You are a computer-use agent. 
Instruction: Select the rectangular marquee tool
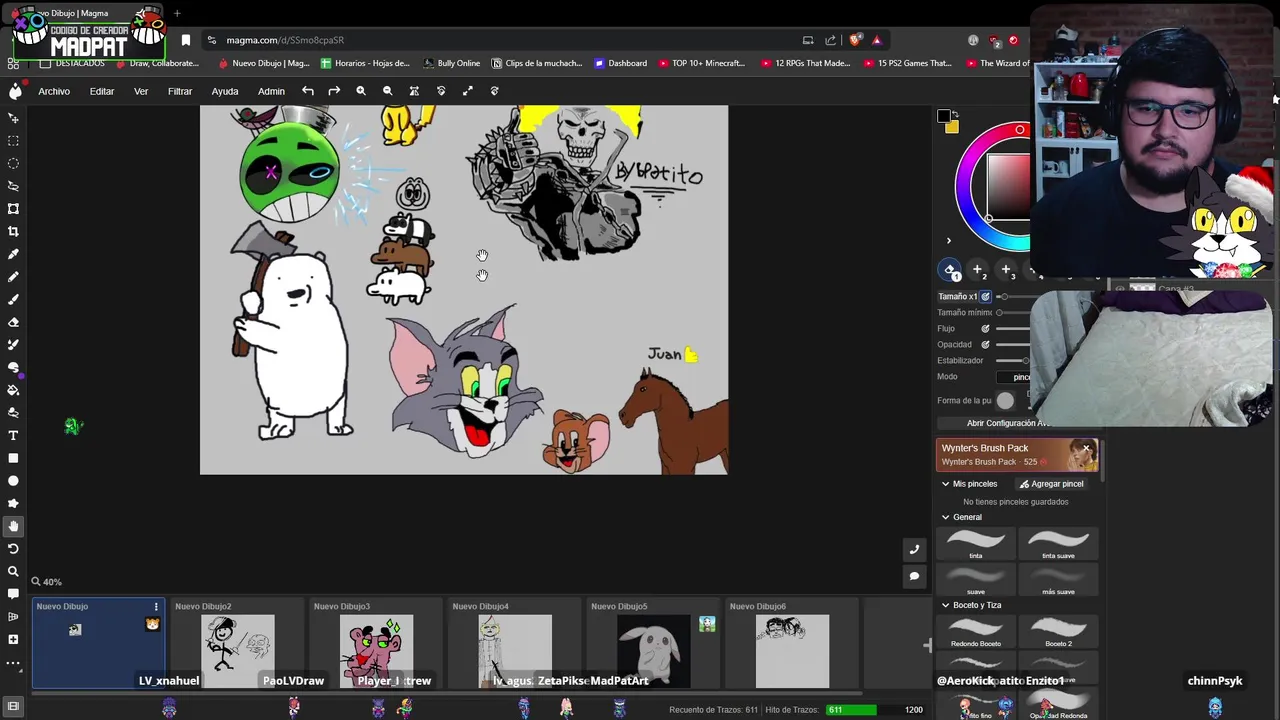coord(13,141)
